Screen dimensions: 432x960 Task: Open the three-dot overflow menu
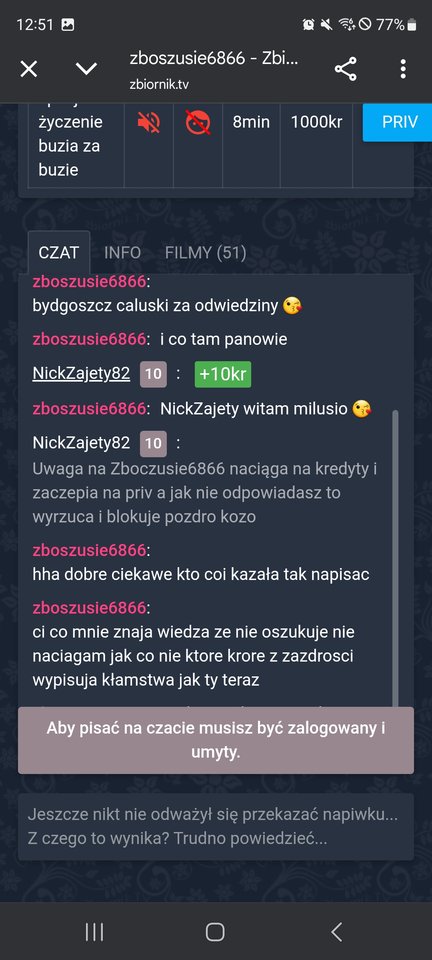pos(403,69)
